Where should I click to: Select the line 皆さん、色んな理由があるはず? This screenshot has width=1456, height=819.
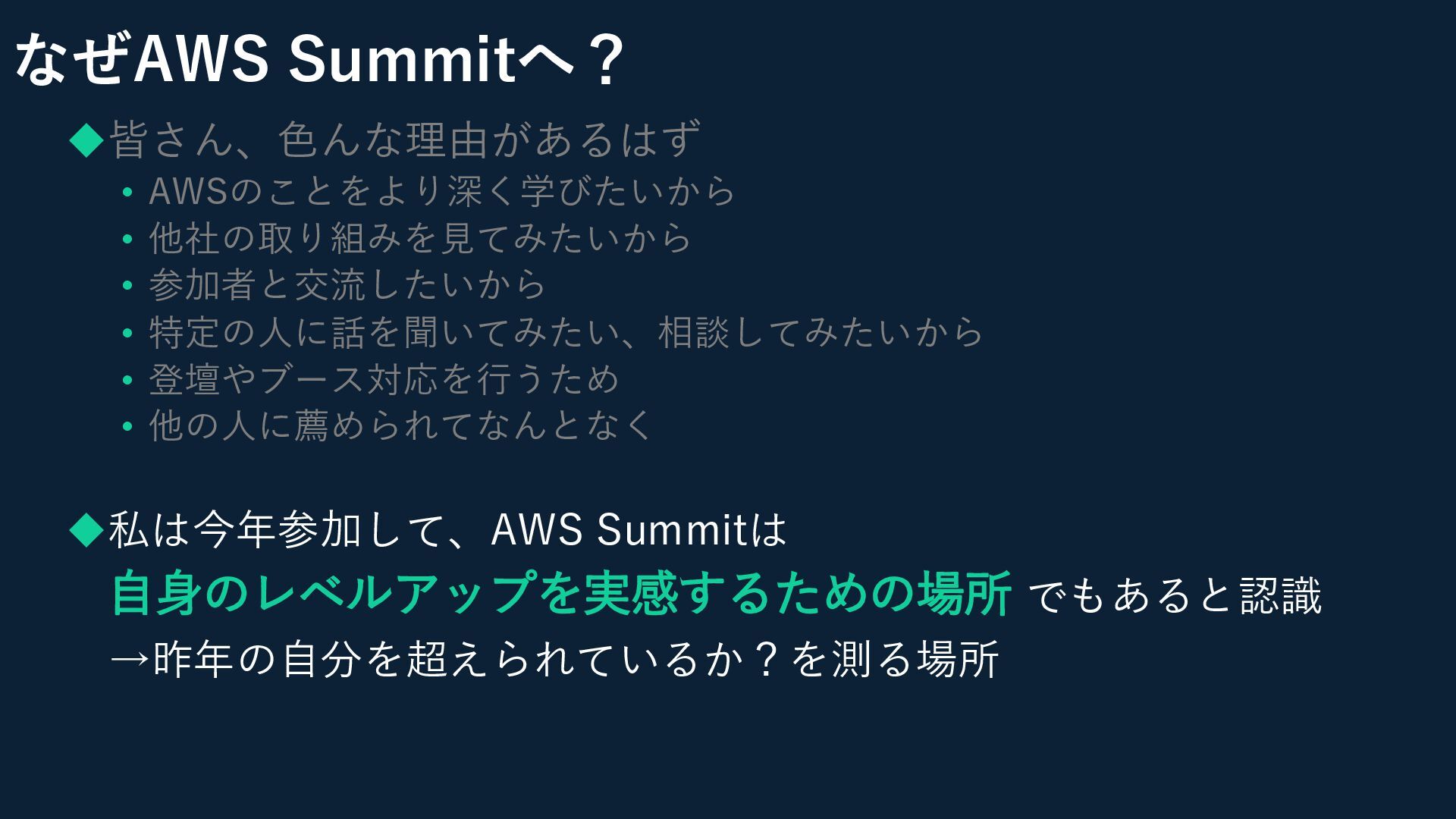point(405,140)
